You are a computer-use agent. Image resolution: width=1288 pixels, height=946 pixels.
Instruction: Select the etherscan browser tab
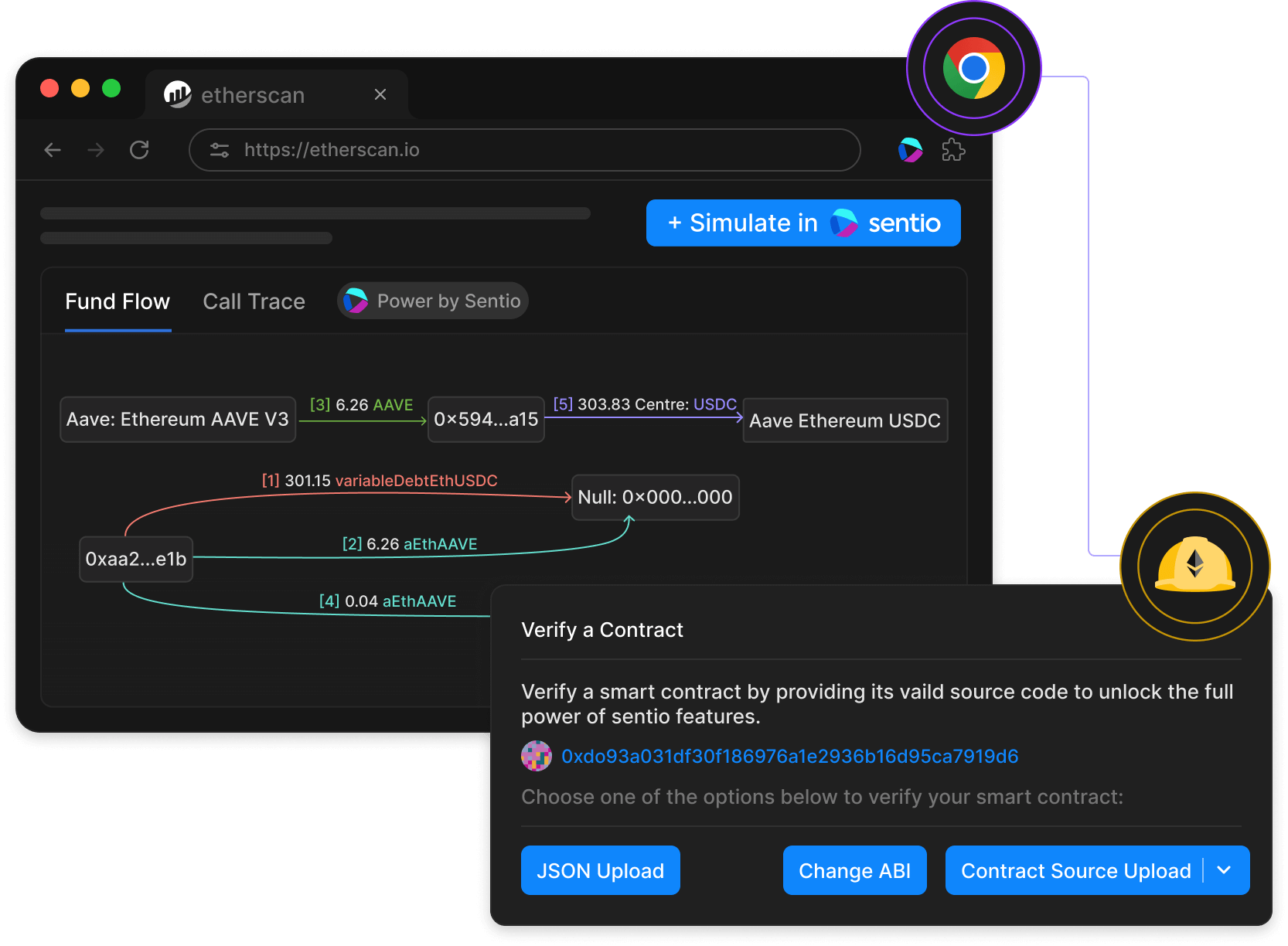276,94
